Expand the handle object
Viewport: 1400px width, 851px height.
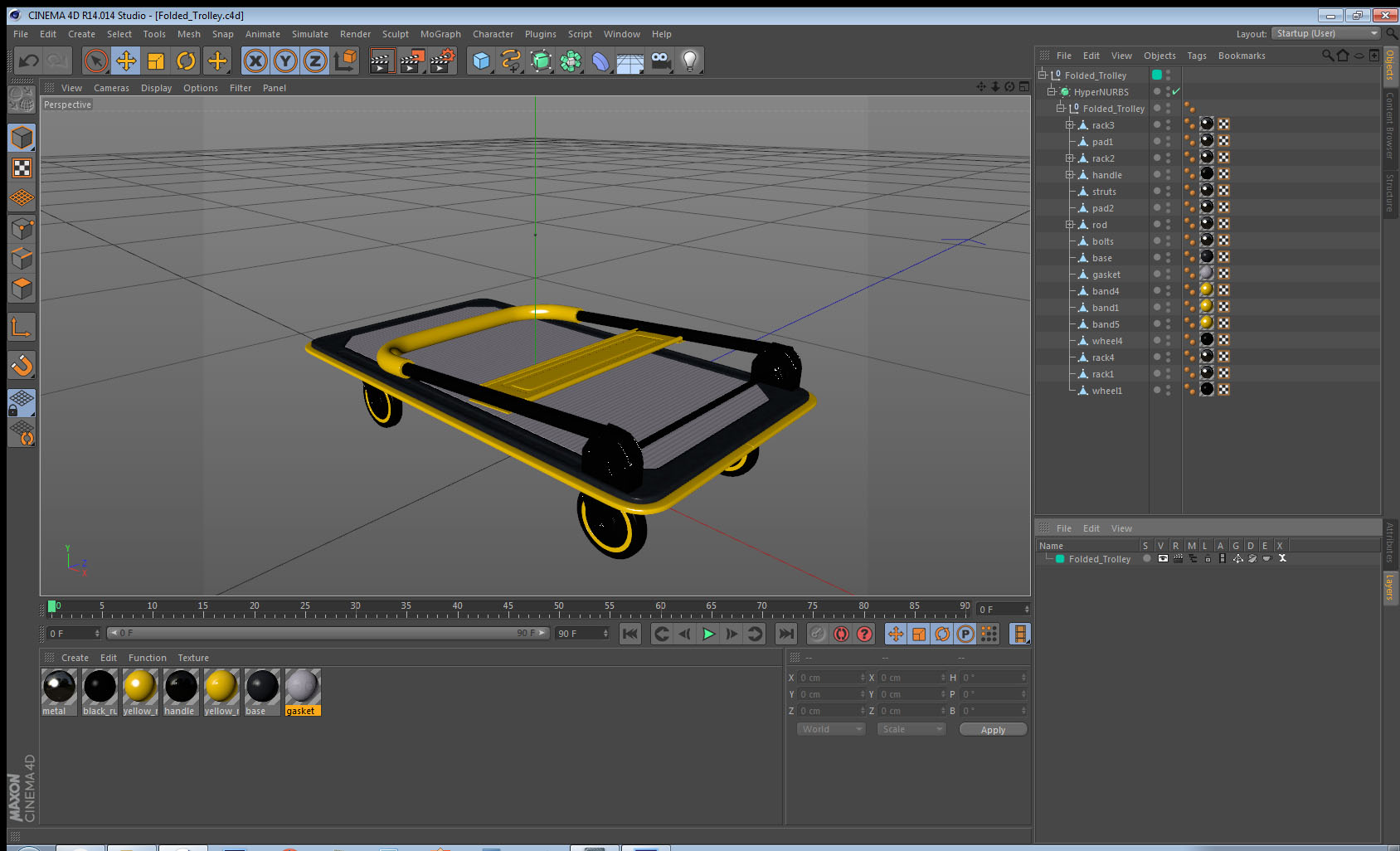click(1070, 174)
